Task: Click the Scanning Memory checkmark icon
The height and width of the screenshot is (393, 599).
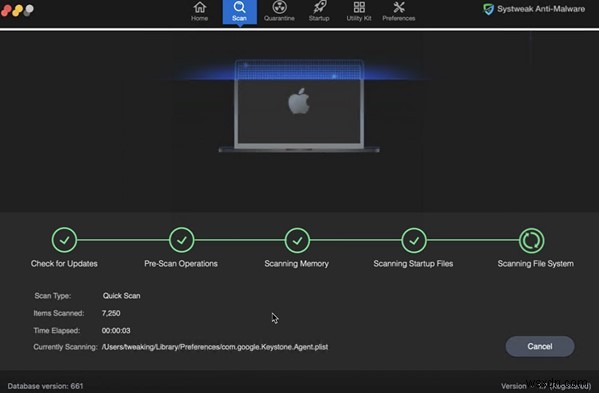Action: (x=297, y=241)
